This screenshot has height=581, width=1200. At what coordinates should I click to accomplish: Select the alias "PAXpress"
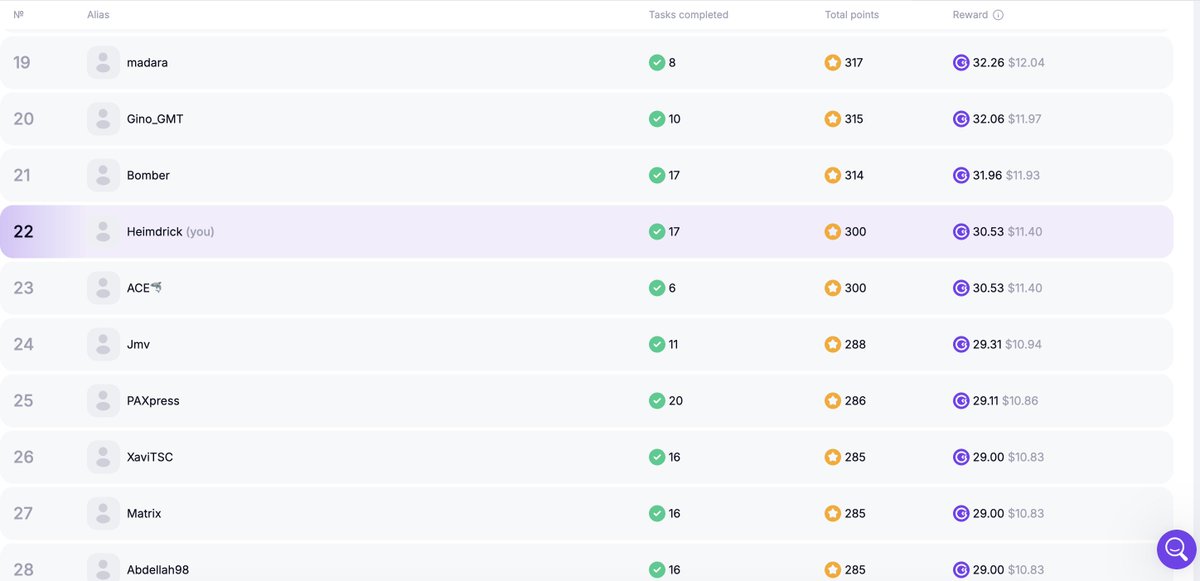153,401
